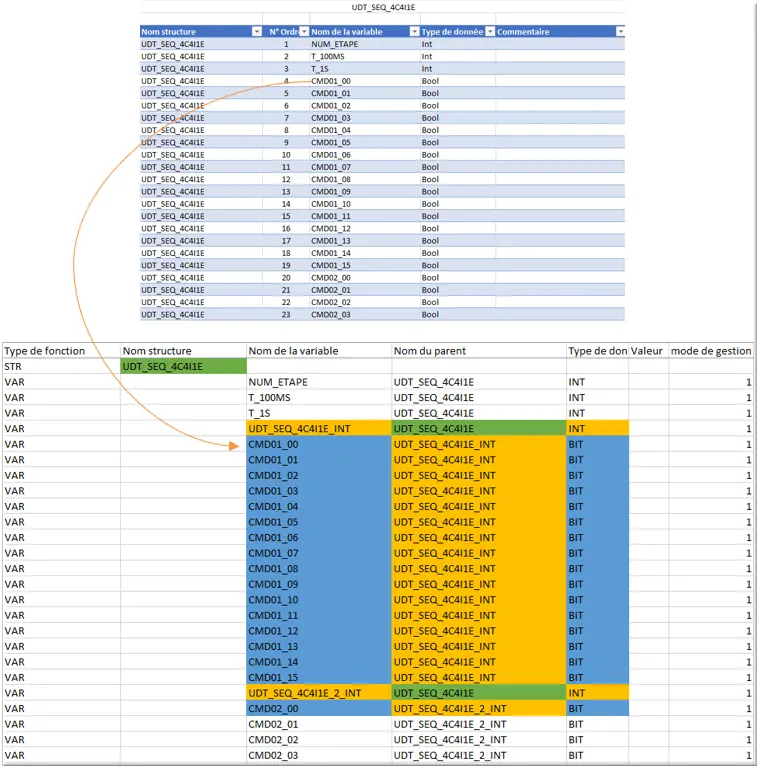
Task: Open the N° Ordre filter dropdown
Action: coord(304,32)
